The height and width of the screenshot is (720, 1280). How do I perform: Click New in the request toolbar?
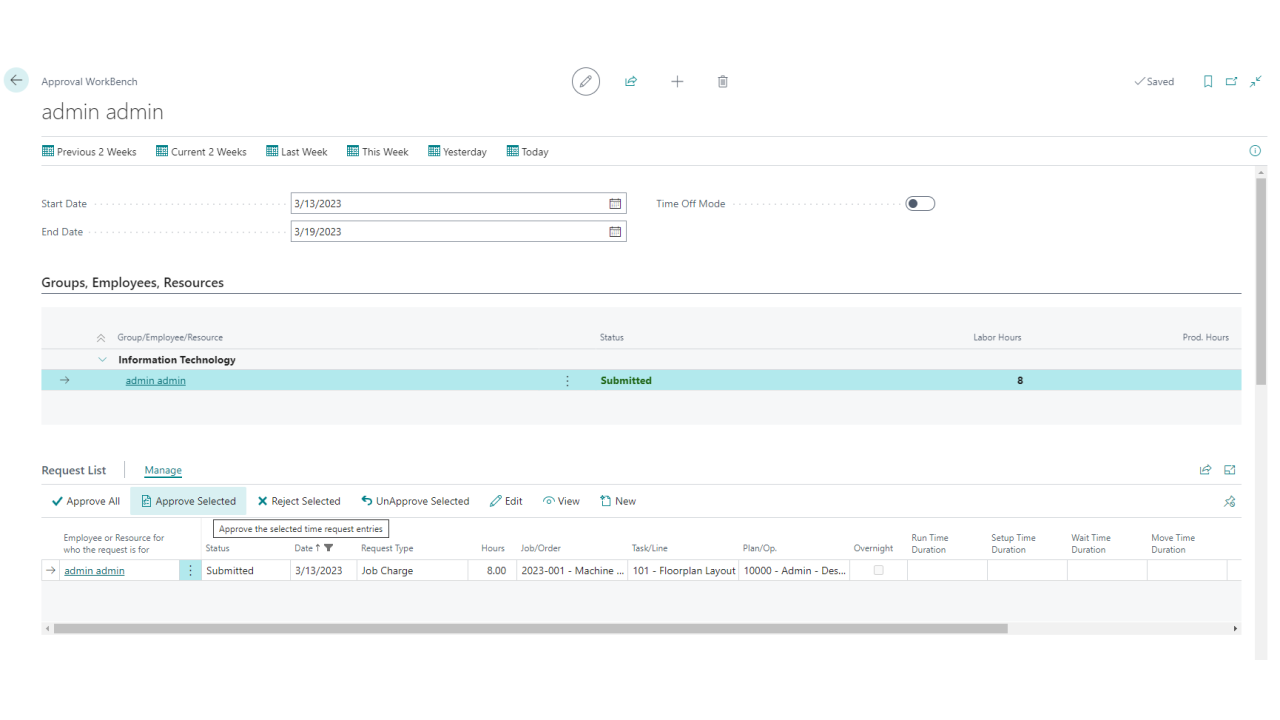point(618,501)
